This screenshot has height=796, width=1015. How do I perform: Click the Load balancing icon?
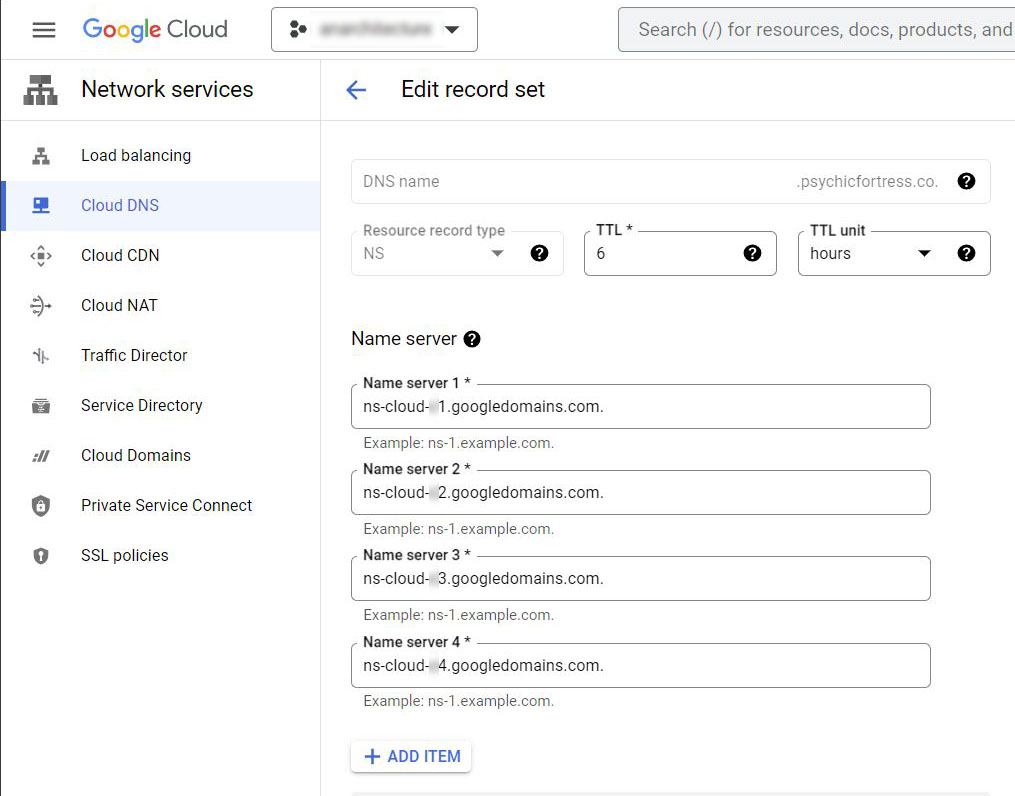(x=41, y=156)
